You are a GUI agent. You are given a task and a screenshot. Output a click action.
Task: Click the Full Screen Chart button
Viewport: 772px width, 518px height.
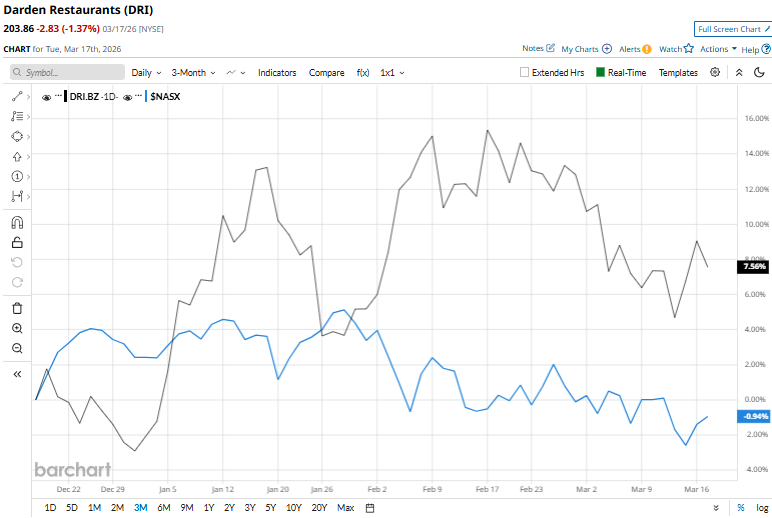(x=732, y=29)
